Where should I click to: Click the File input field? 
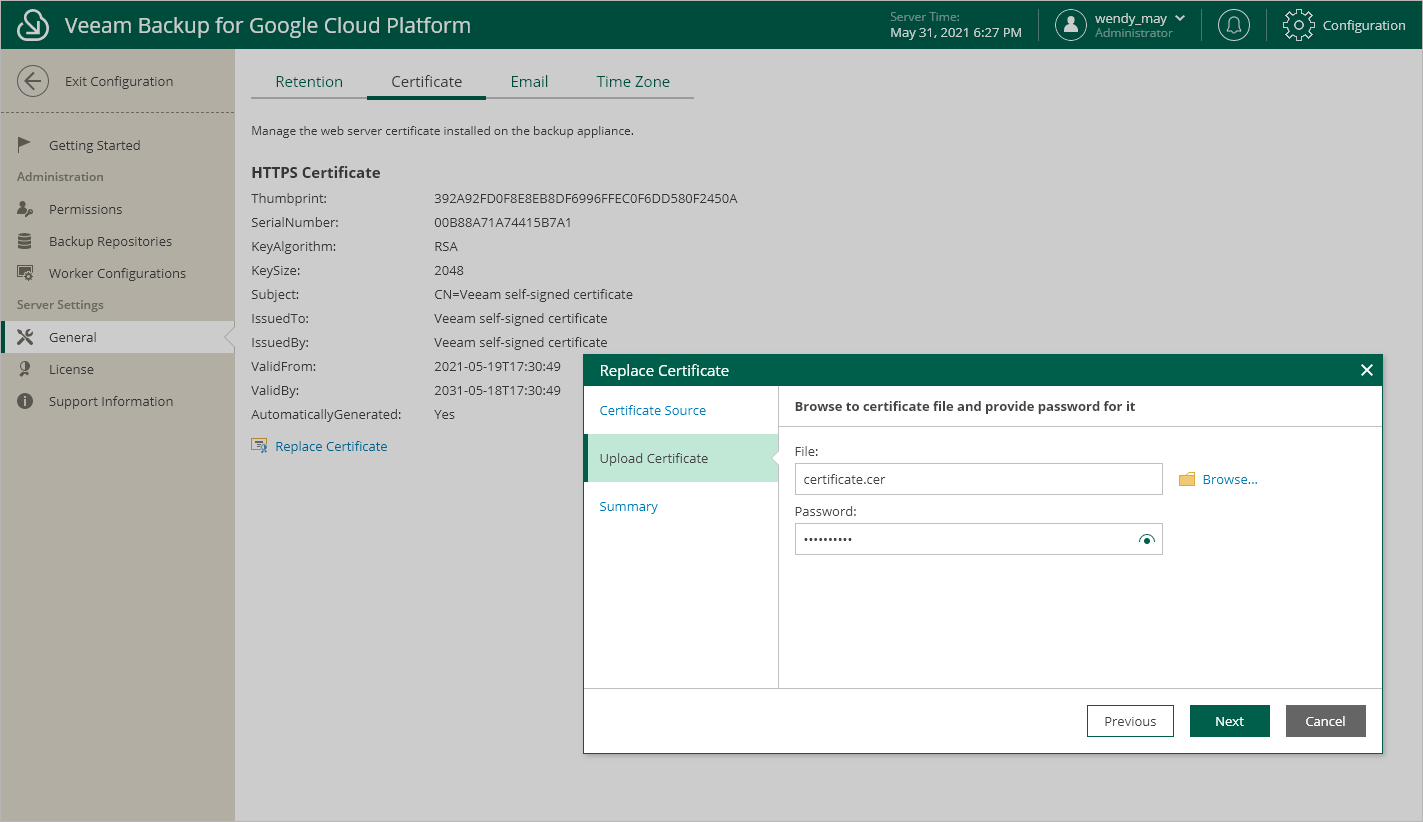coord(978,479)
